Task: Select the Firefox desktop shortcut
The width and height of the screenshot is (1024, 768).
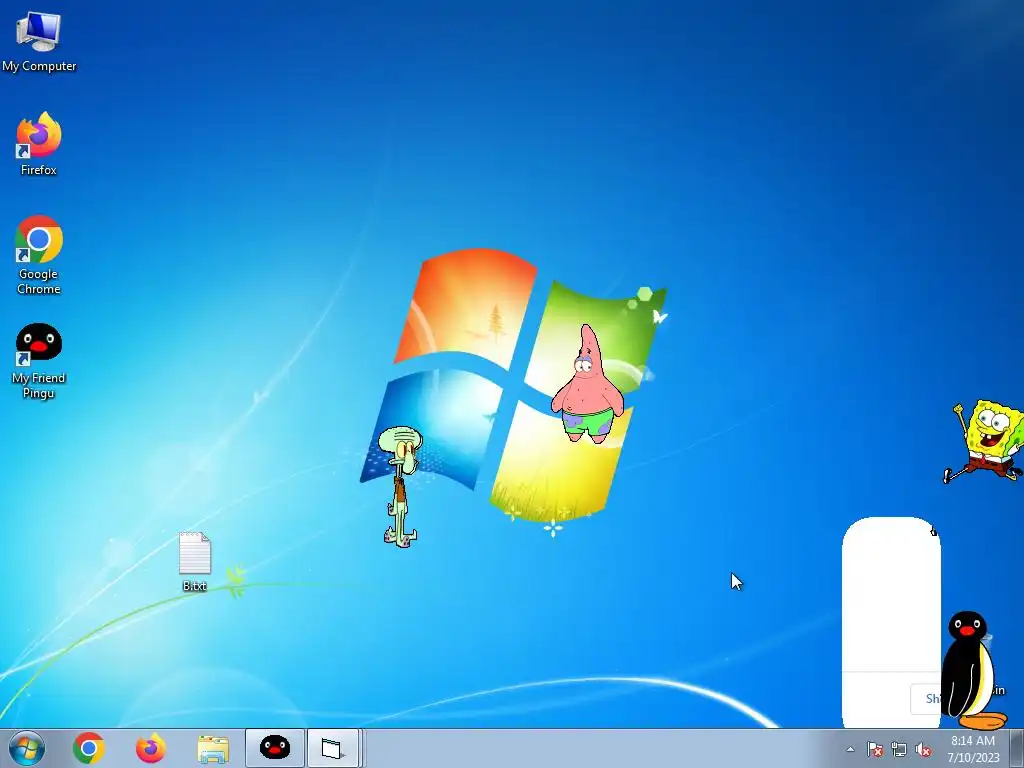Action: click(39, 144)
